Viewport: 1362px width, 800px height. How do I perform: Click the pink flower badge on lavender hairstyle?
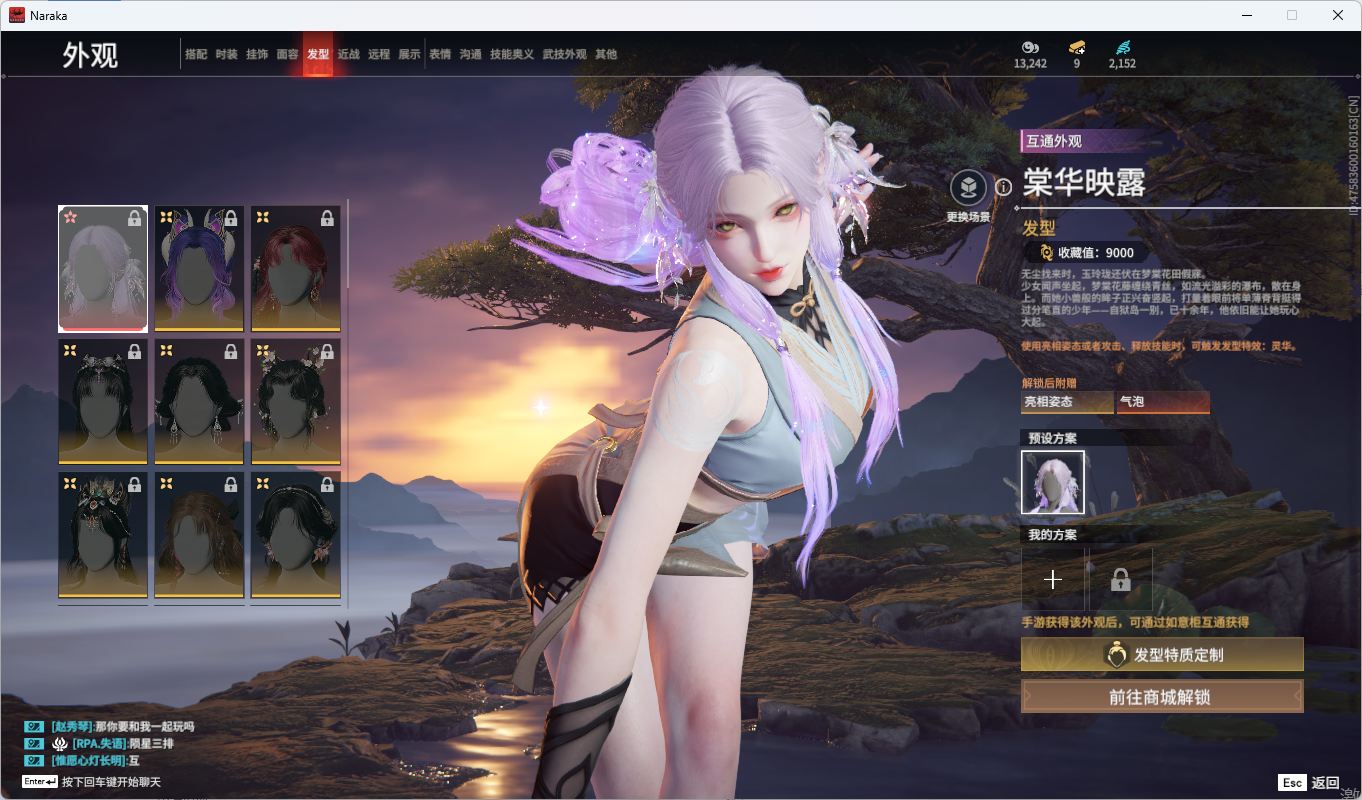pyautogui.click(x=70, y=216)
